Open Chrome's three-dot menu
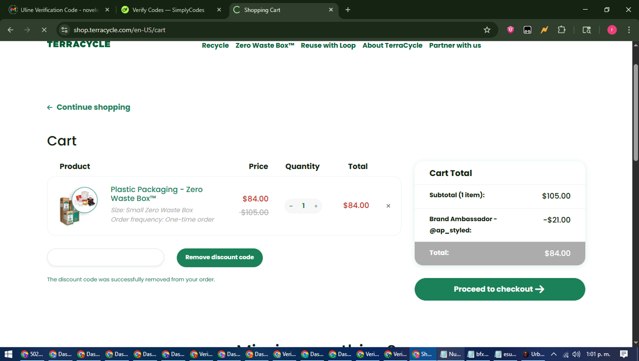Screen dimensions: 639x361 click(x=629, y=30)
